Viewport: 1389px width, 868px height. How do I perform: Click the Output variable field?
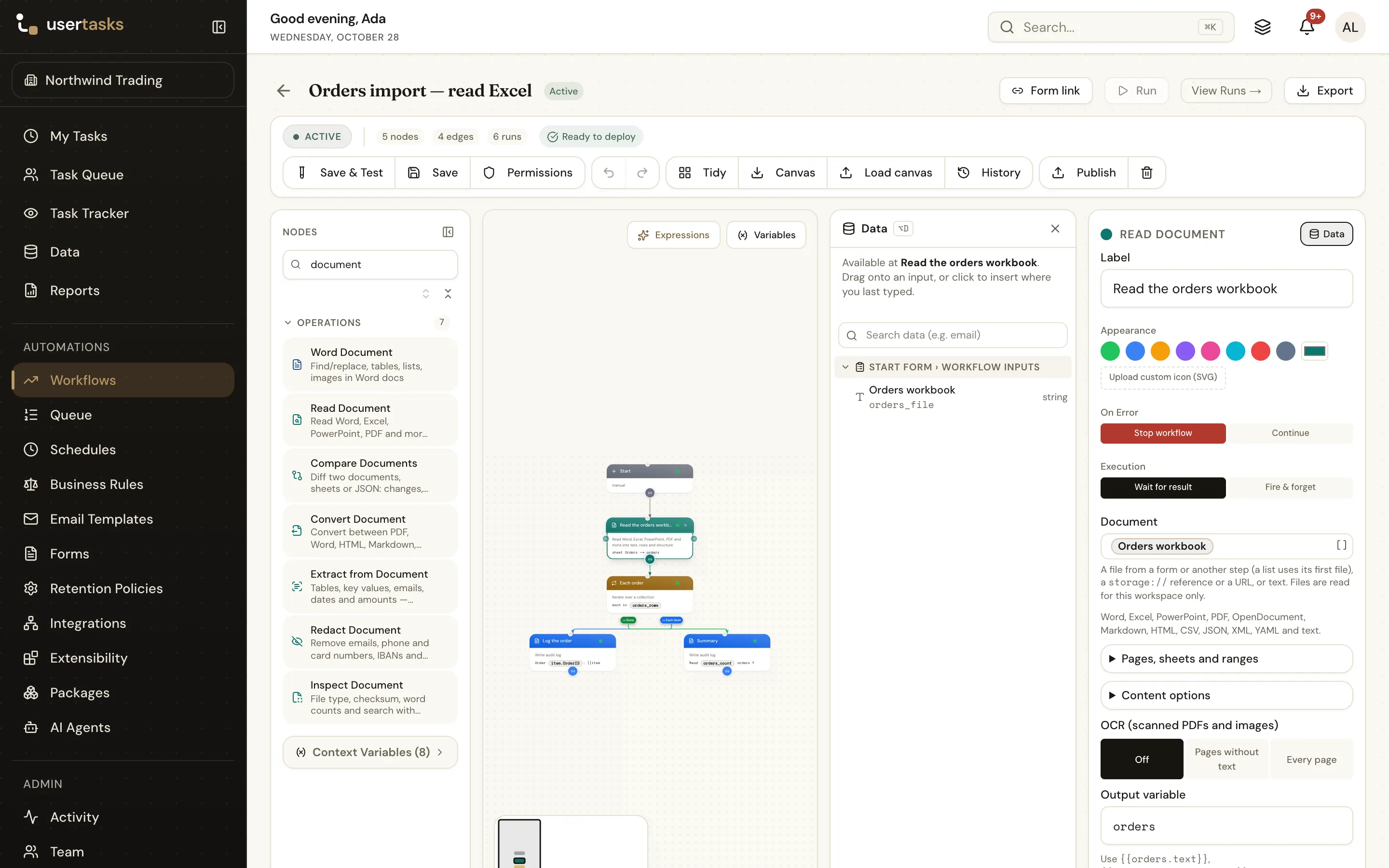(1226, 826)
